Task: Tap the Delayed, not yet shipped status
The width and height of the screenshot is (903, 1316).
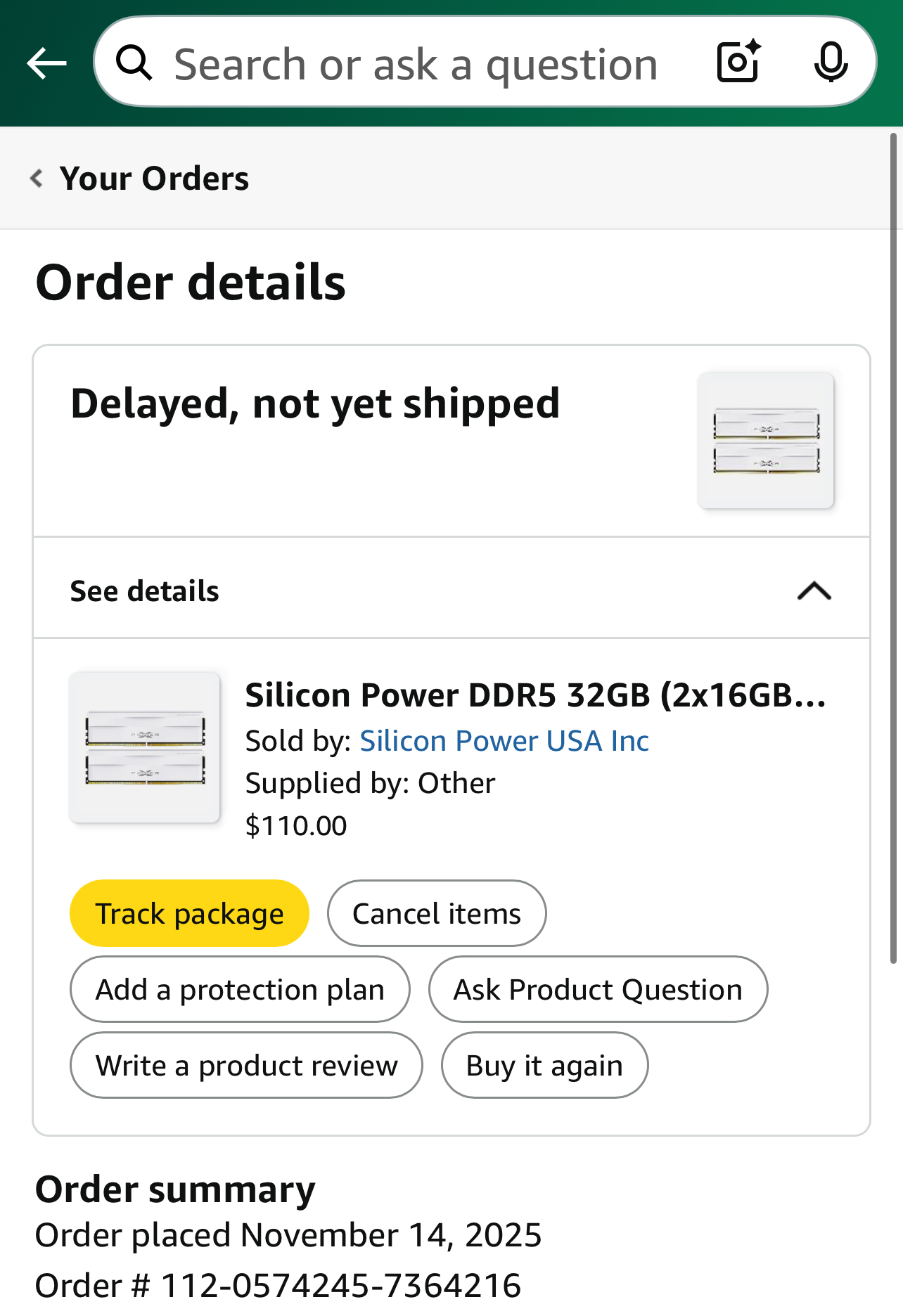Action: coord(315,404)
